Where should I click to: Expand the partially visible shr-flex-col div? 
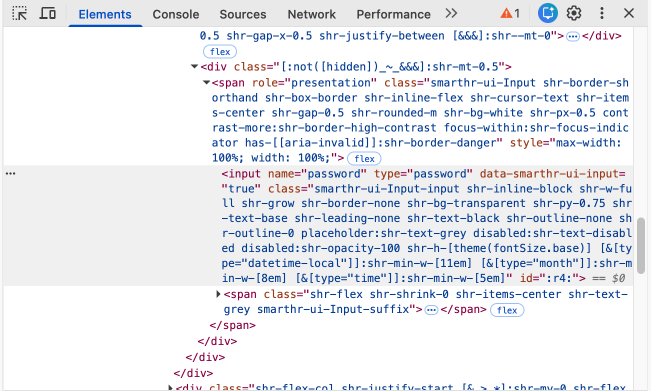tap(170, 388)
